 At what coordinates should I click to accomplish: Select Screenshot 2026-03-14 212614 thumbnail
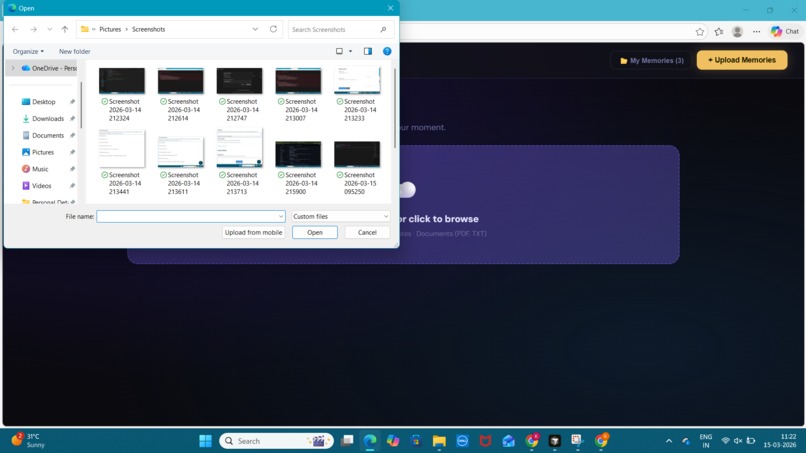pyautogui.click(x=180, y=81)
